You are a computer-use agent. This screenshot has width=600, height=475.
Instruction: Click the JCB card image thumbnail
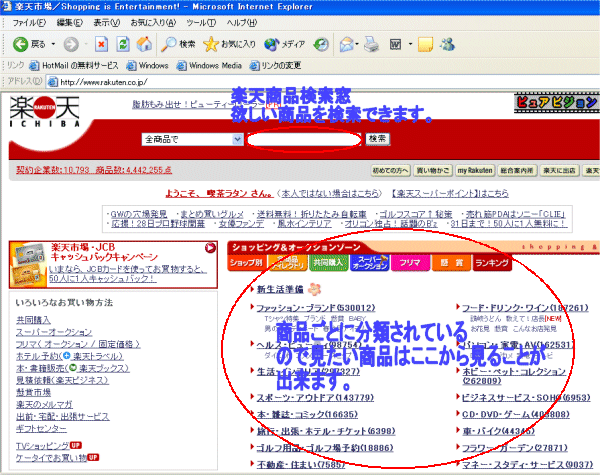(x=30, y=264)
